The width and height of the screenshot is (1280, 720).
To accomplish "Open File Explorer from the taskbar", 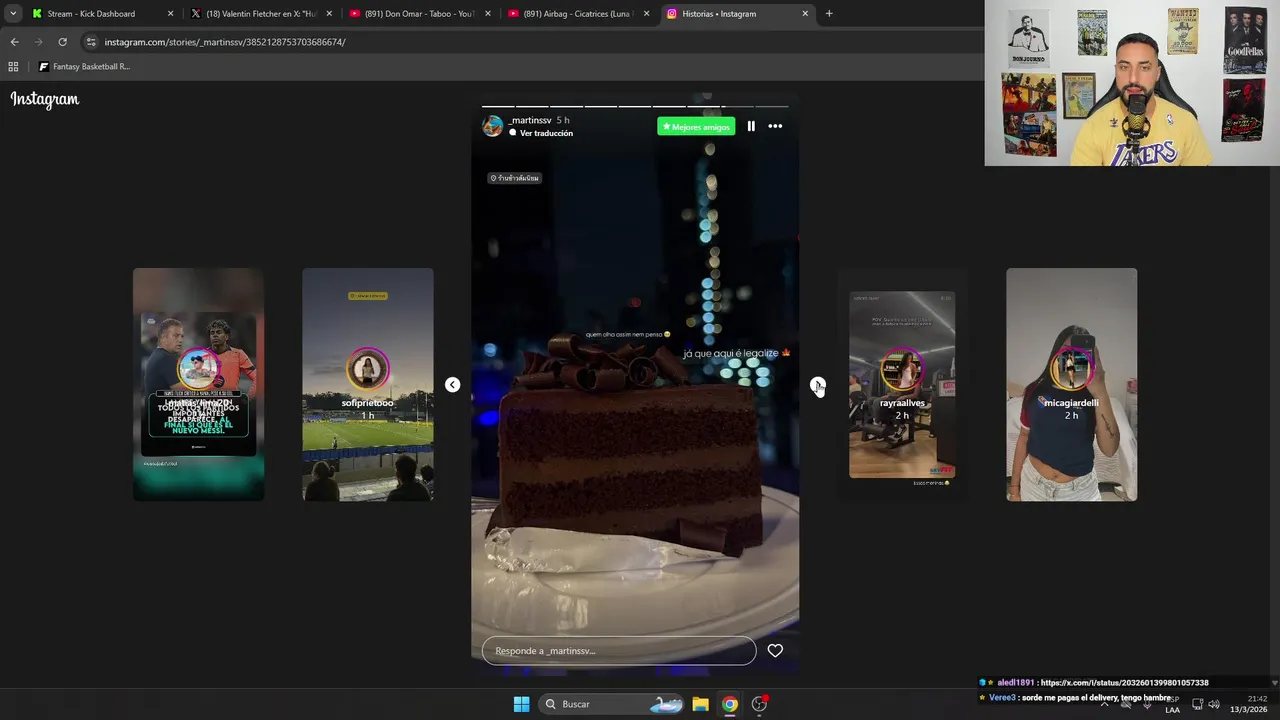I will pyautogui.click(x=700, y=704).
